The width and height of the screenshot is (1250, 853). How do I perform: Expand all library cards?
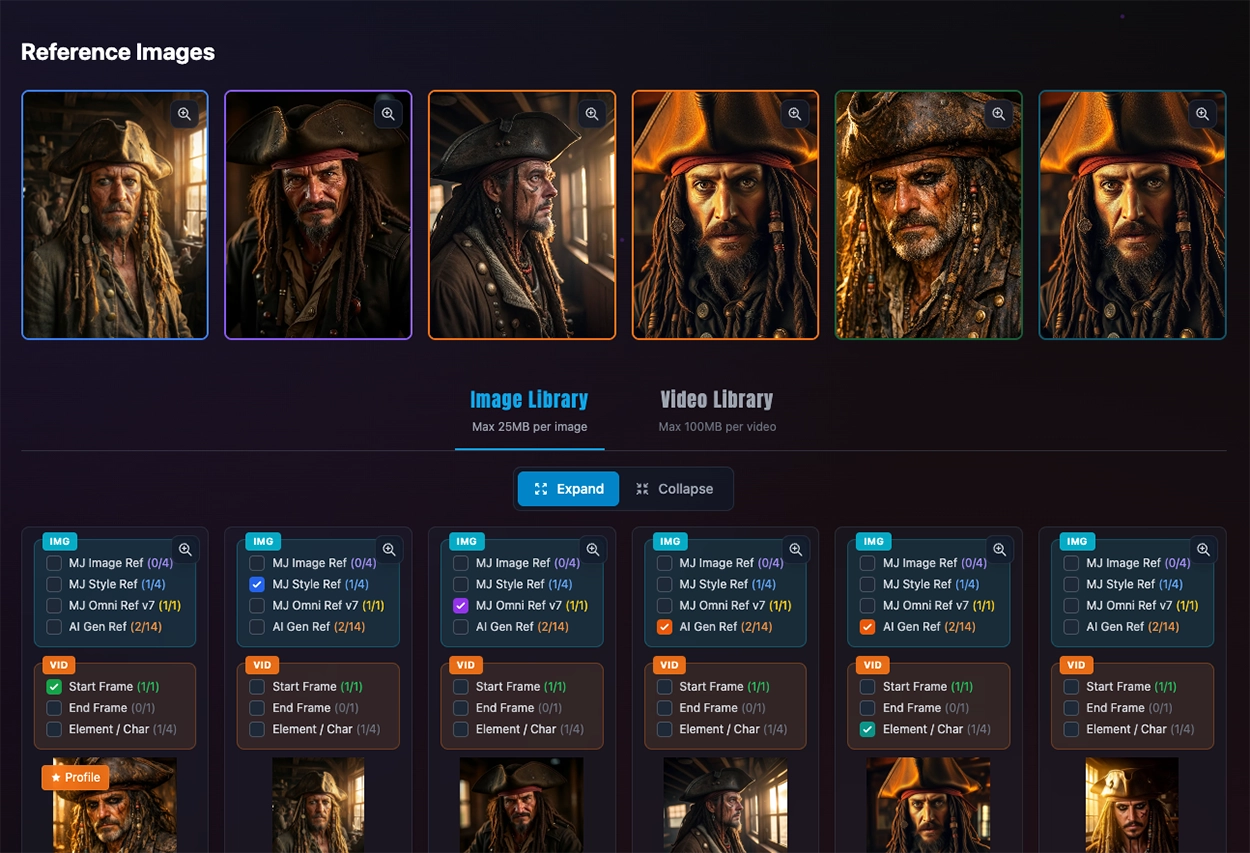[569, 489]
